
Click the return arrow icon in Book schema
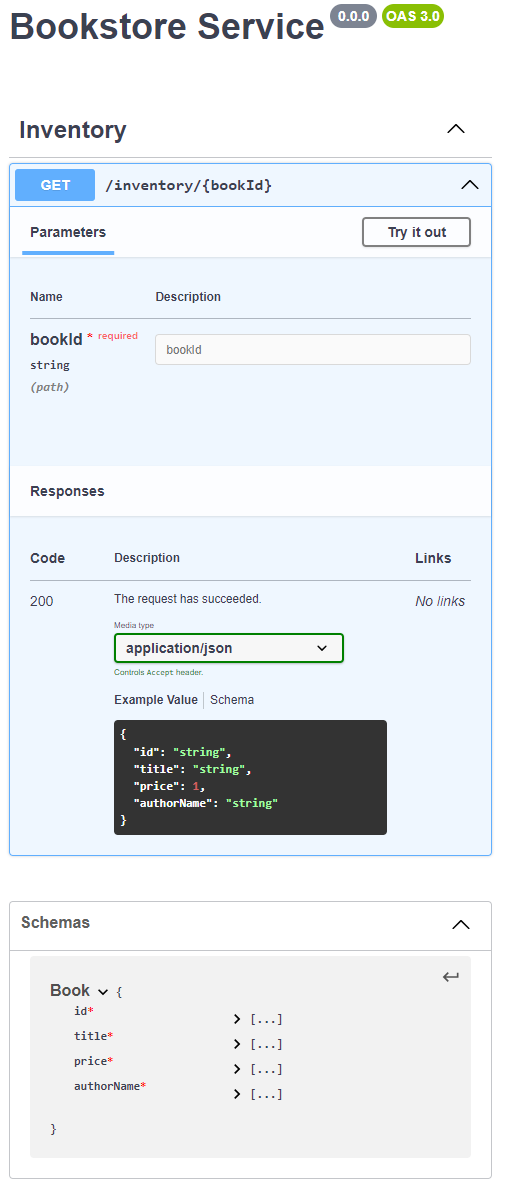(x=451, y=976)
